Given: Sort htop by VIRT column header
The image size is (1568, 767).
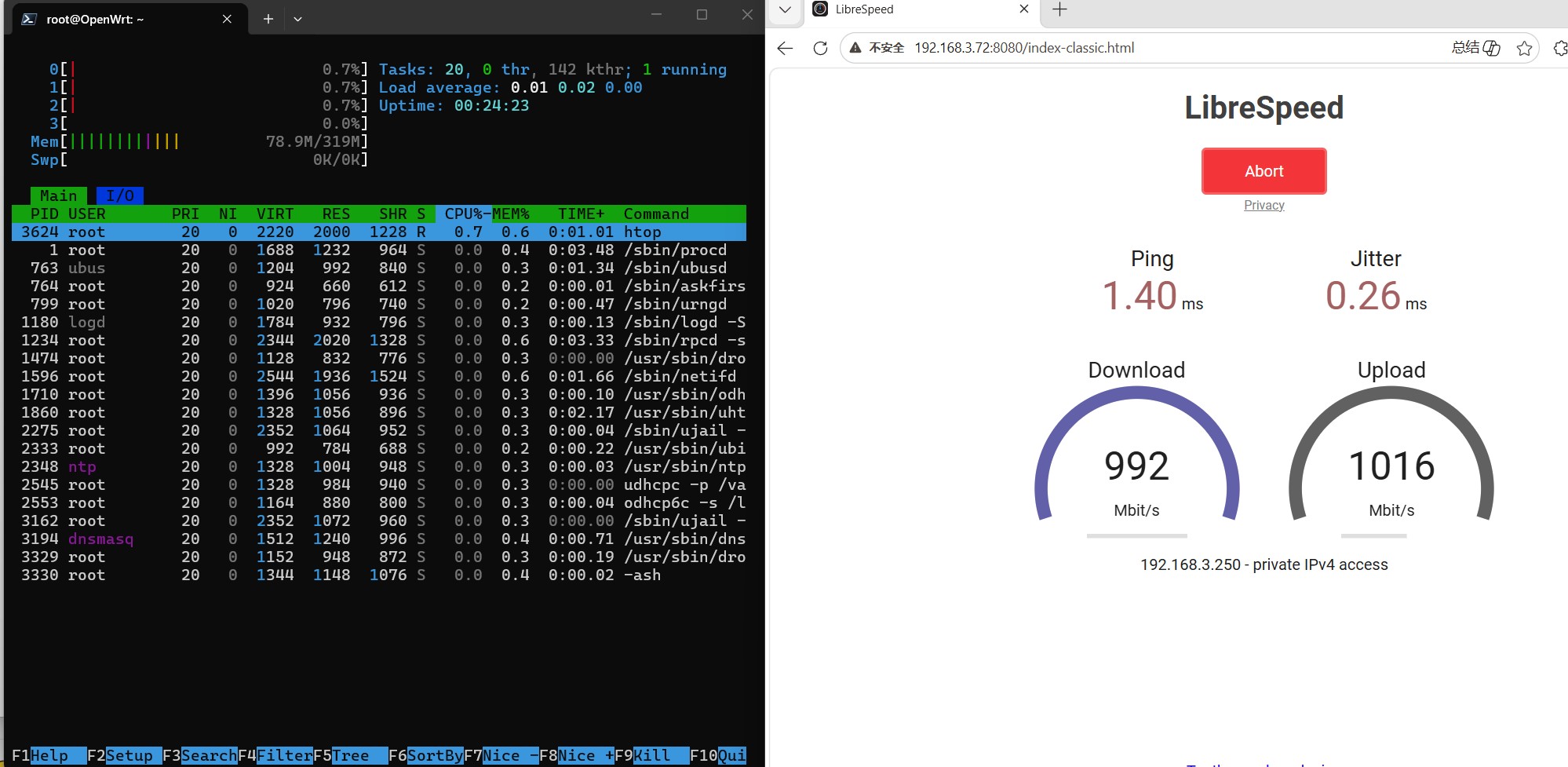Looking at the screenshot, I should click(275, 214).
